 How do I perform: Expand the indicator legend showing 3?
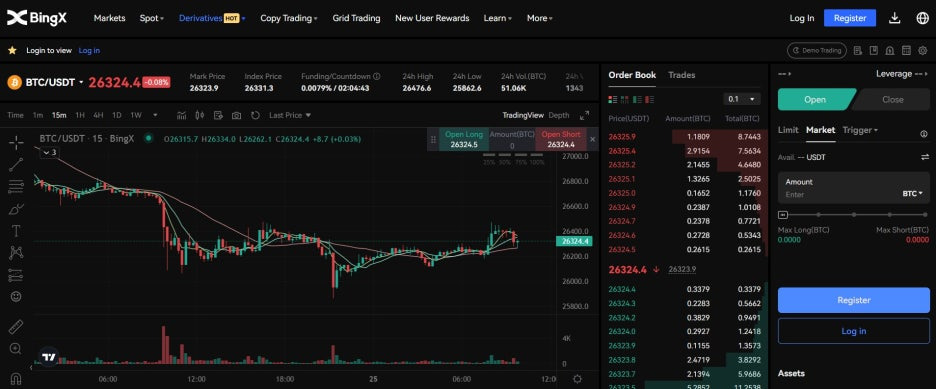point(49,152)
